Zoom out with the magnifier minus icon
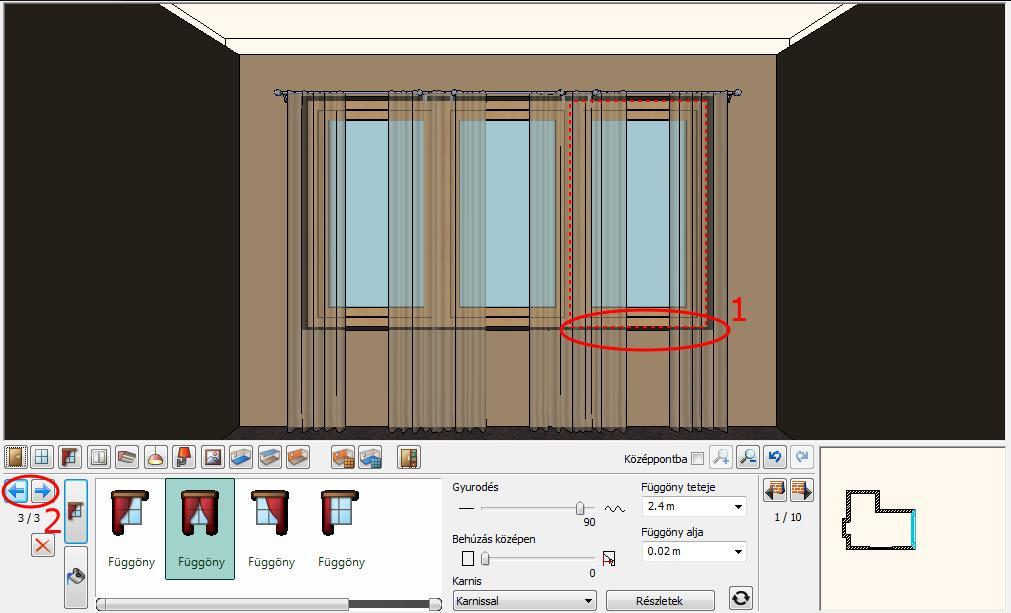The image size is (1011, 613). click(748, 458)
